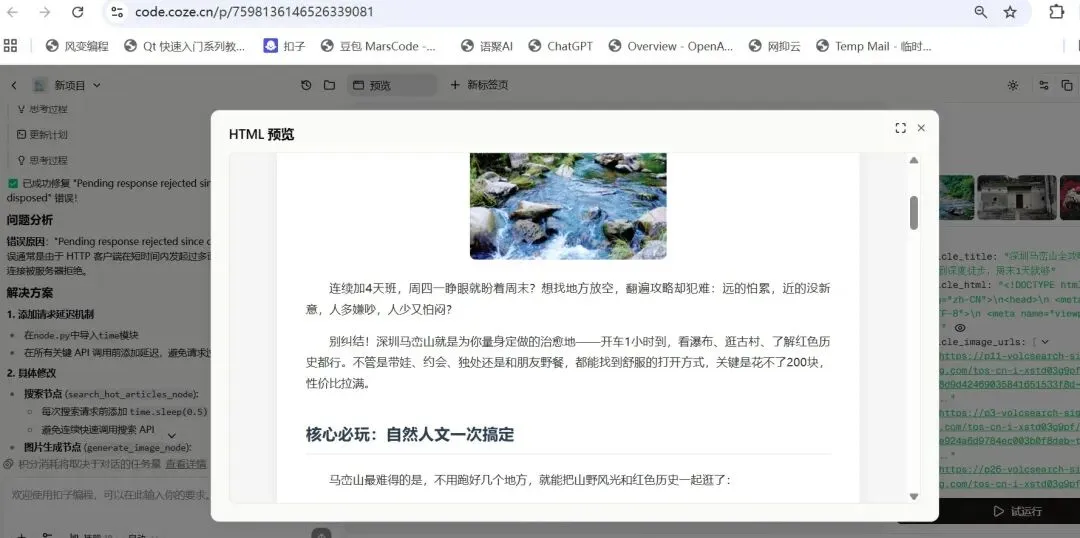Click the chat input box 欢迎使用扣子编程
Image resolution: width=1080 pixels, height=538 pixels.
(110, 495)
